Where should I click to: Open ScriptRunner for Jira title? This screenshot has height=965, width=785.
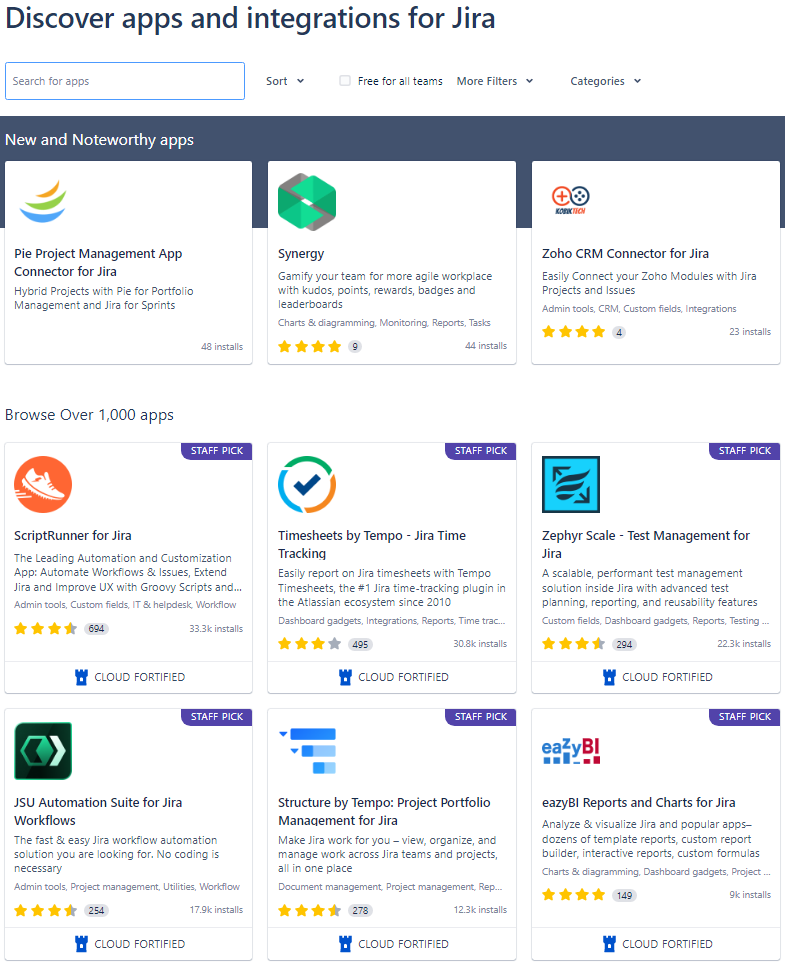(73, 535)
